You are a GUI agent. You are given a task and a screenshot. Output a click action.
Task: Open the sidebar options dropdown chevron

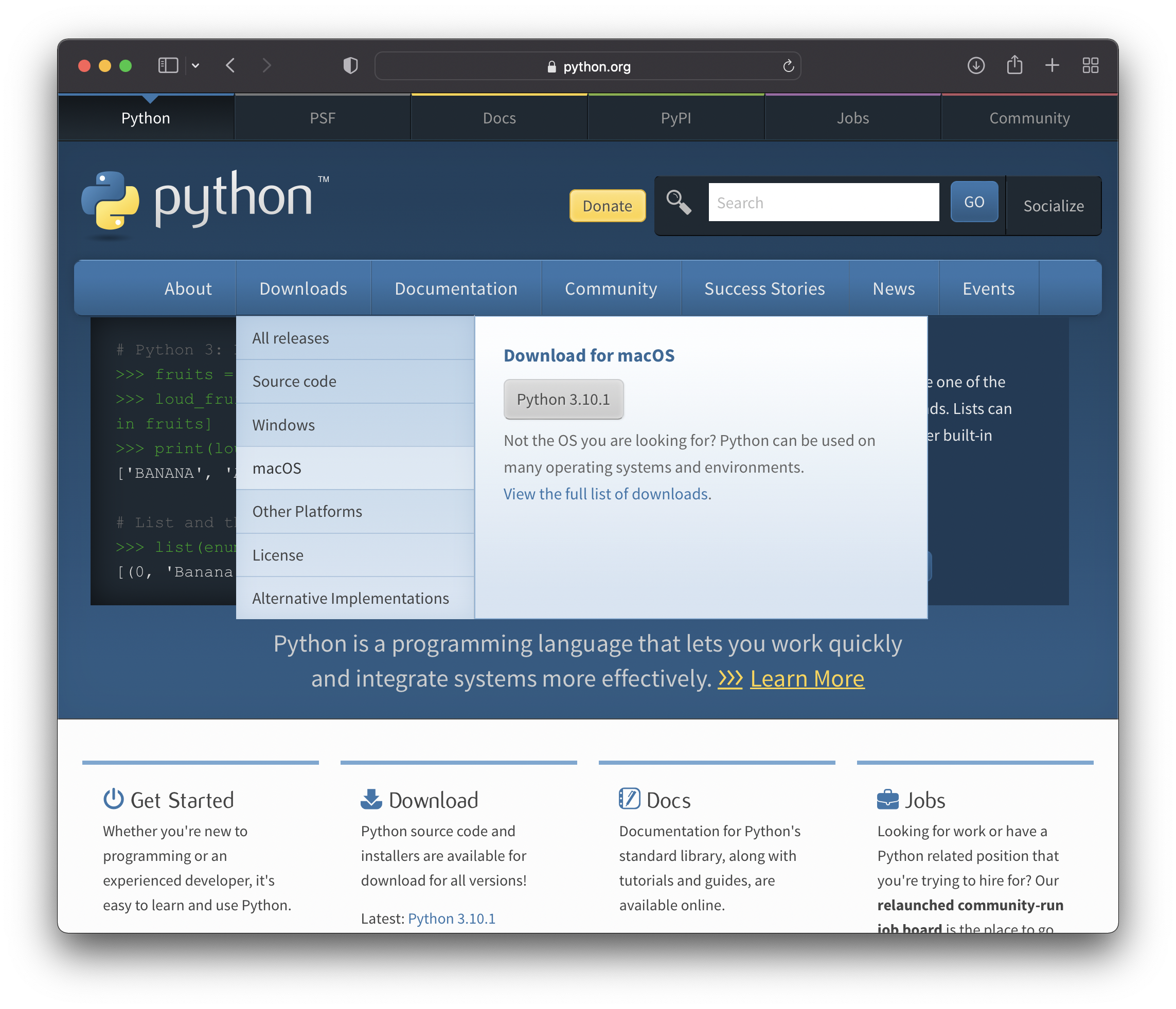[x=195, y=66]
